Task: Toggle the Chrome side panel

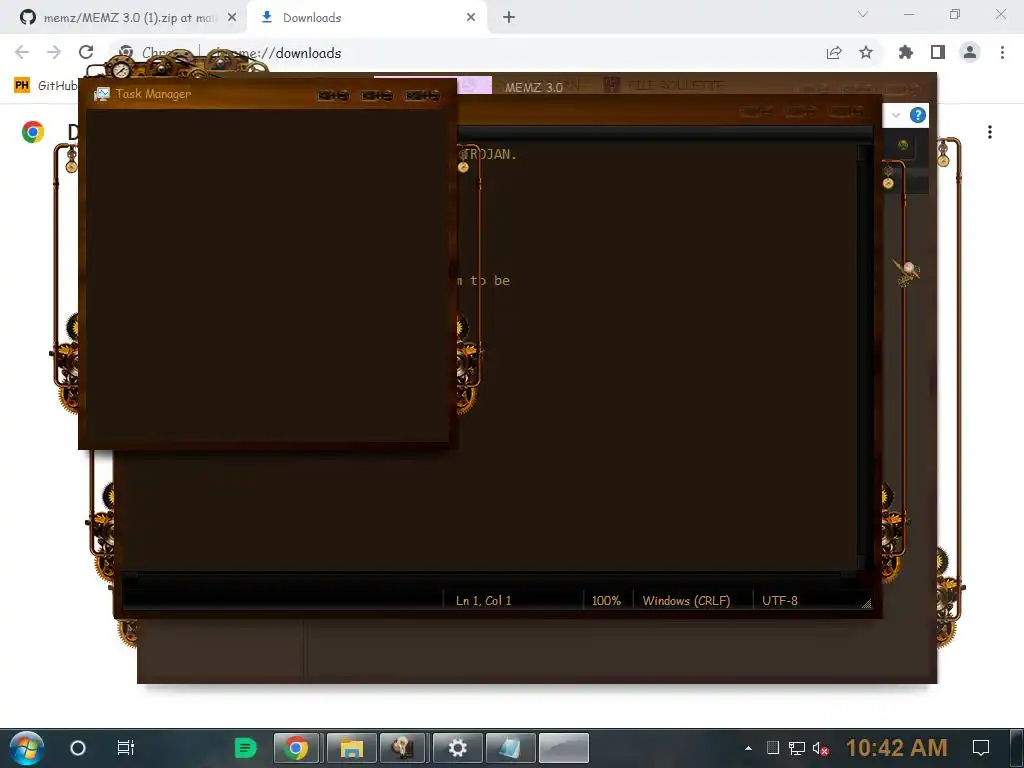Action: [938, 52]
